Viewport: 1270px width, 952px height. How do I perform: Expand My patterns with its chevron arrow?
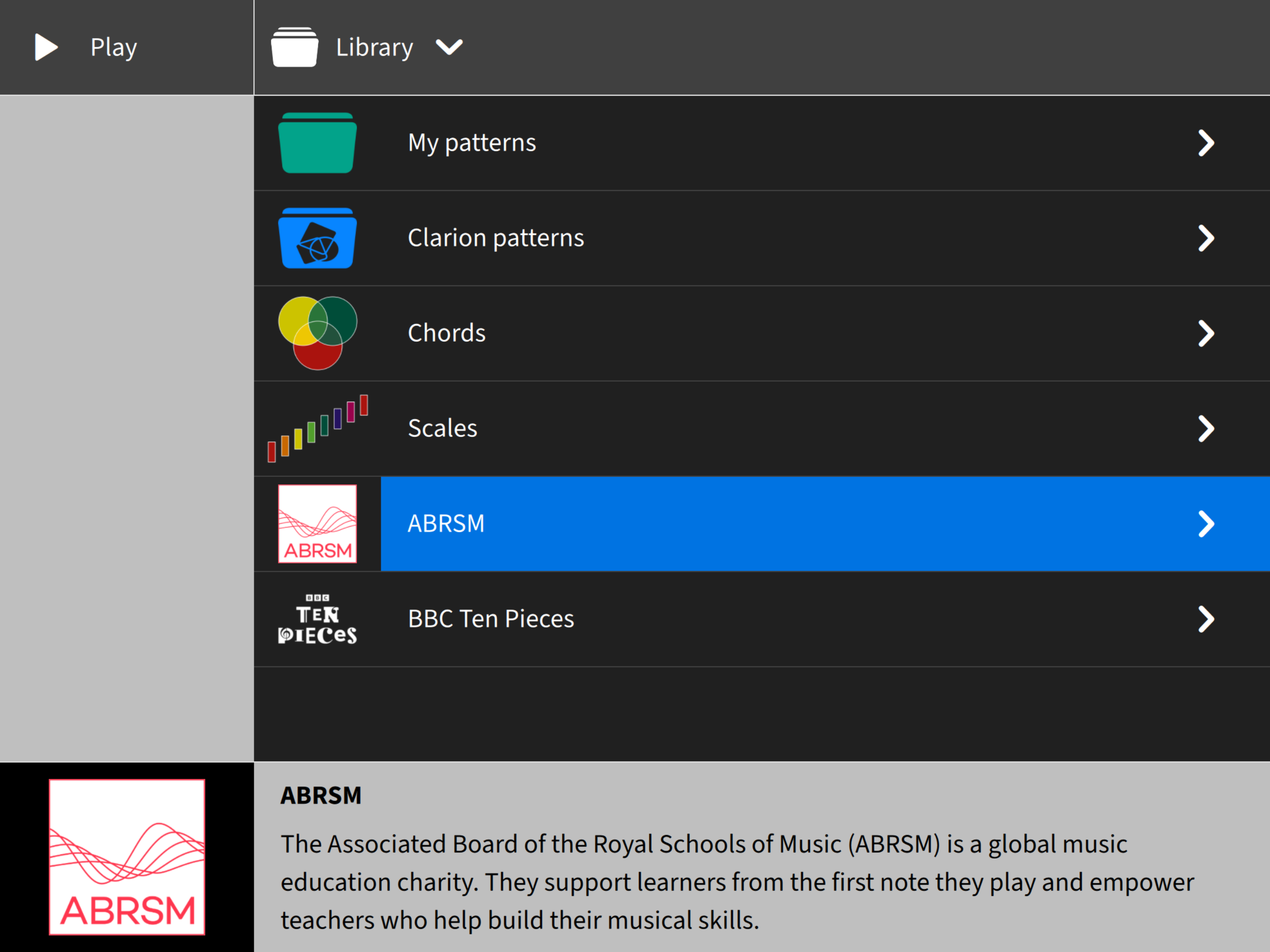pos(1206,143)
